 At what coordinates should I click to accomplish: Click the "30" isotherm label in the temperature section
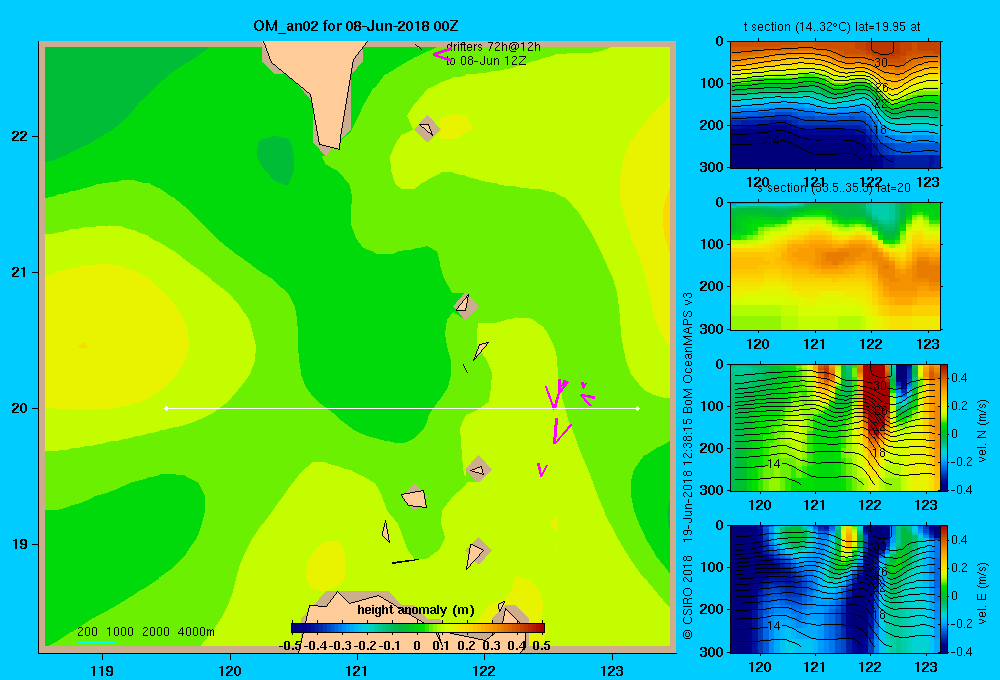(x=881, y=63)
